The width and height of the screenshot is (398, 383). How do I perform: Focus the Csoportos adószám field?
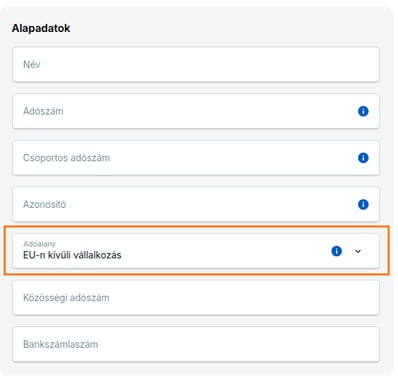(196, 158)
